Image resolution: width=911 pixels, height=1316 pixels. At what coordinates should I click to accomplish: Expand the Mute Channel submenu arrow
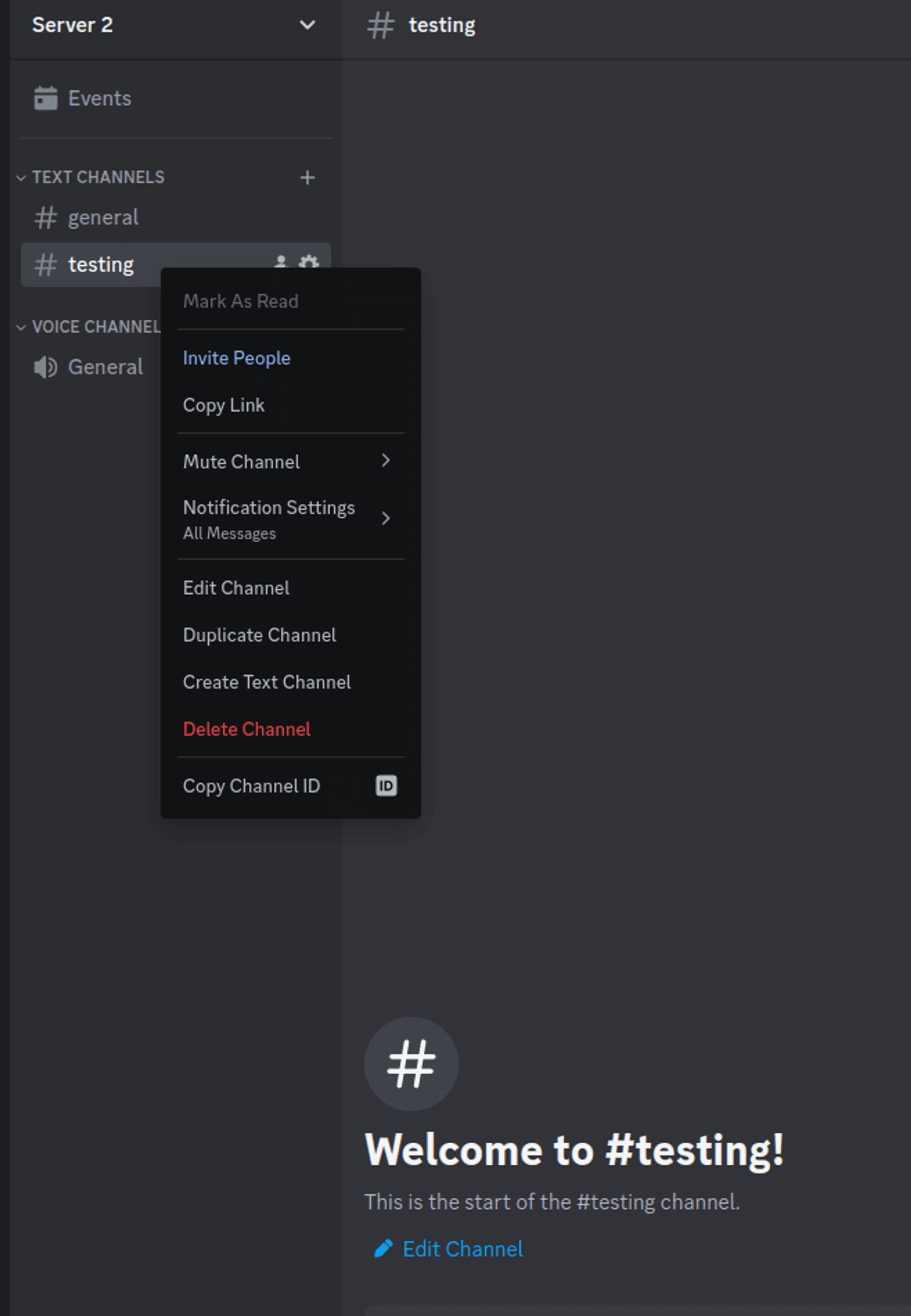click(386, 461)
